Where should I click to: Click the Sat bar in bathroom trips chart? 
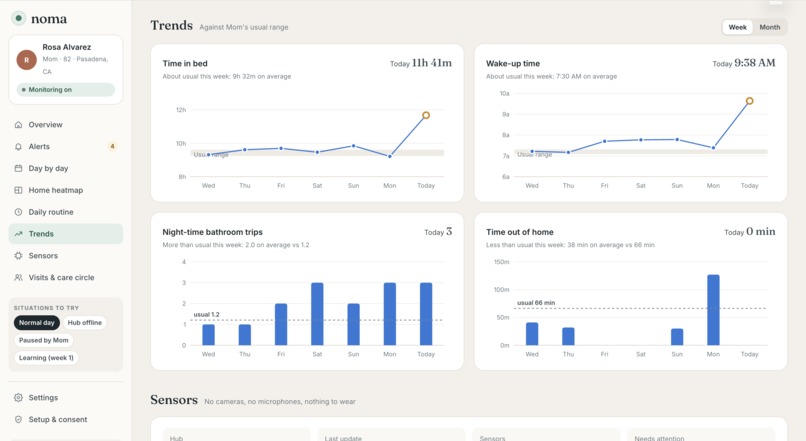pyautogui.click(x=317, y=314)
